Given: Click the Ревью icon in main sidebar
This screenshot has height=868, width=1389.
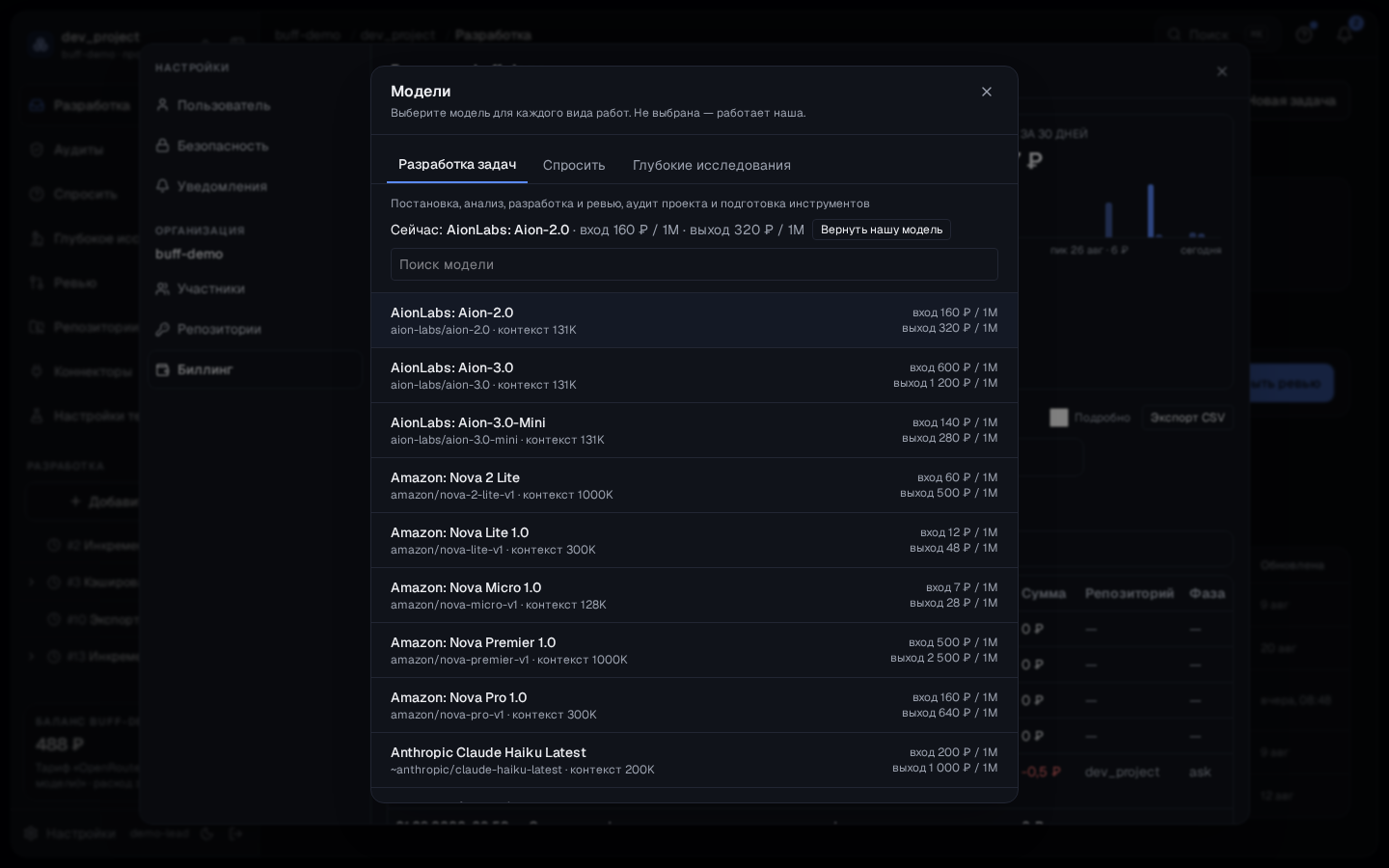Looking at the screenshot, I should pyautogui.click(x=37, y=283).
